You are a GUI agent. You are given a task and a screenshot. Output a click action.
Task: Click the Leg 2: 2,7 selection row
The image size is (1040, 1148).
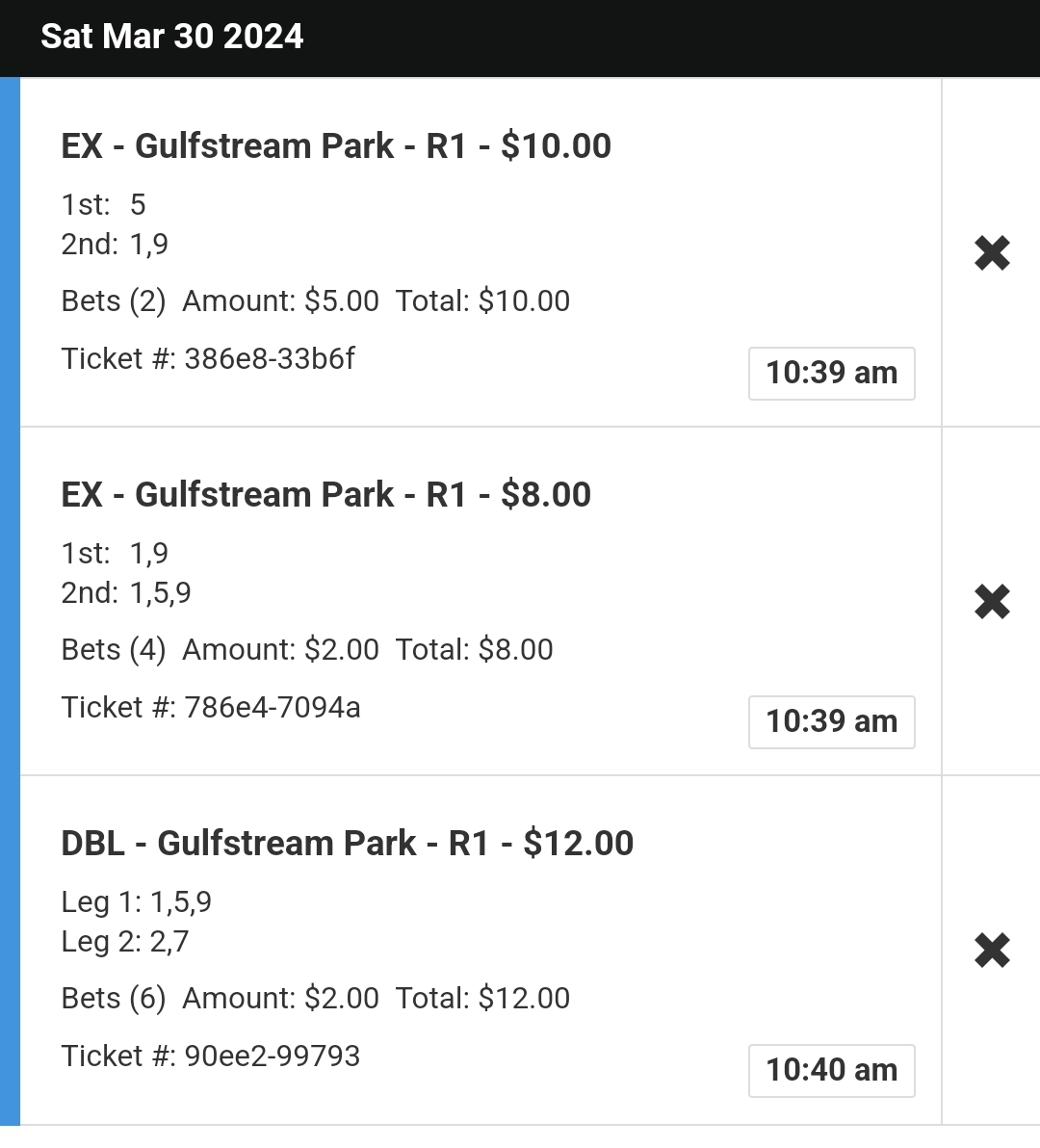click(125, 942)
